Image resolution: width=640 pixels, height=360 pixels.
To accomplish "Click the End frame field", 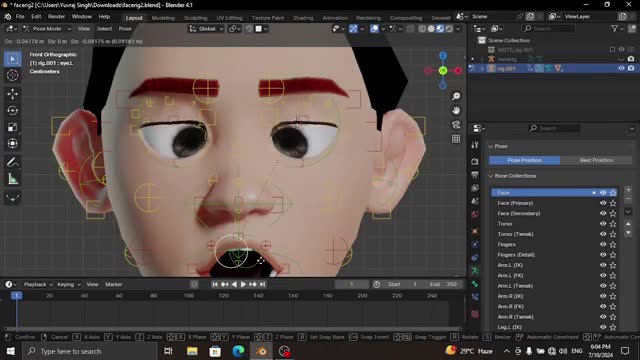I will click(x=443, y=284).
